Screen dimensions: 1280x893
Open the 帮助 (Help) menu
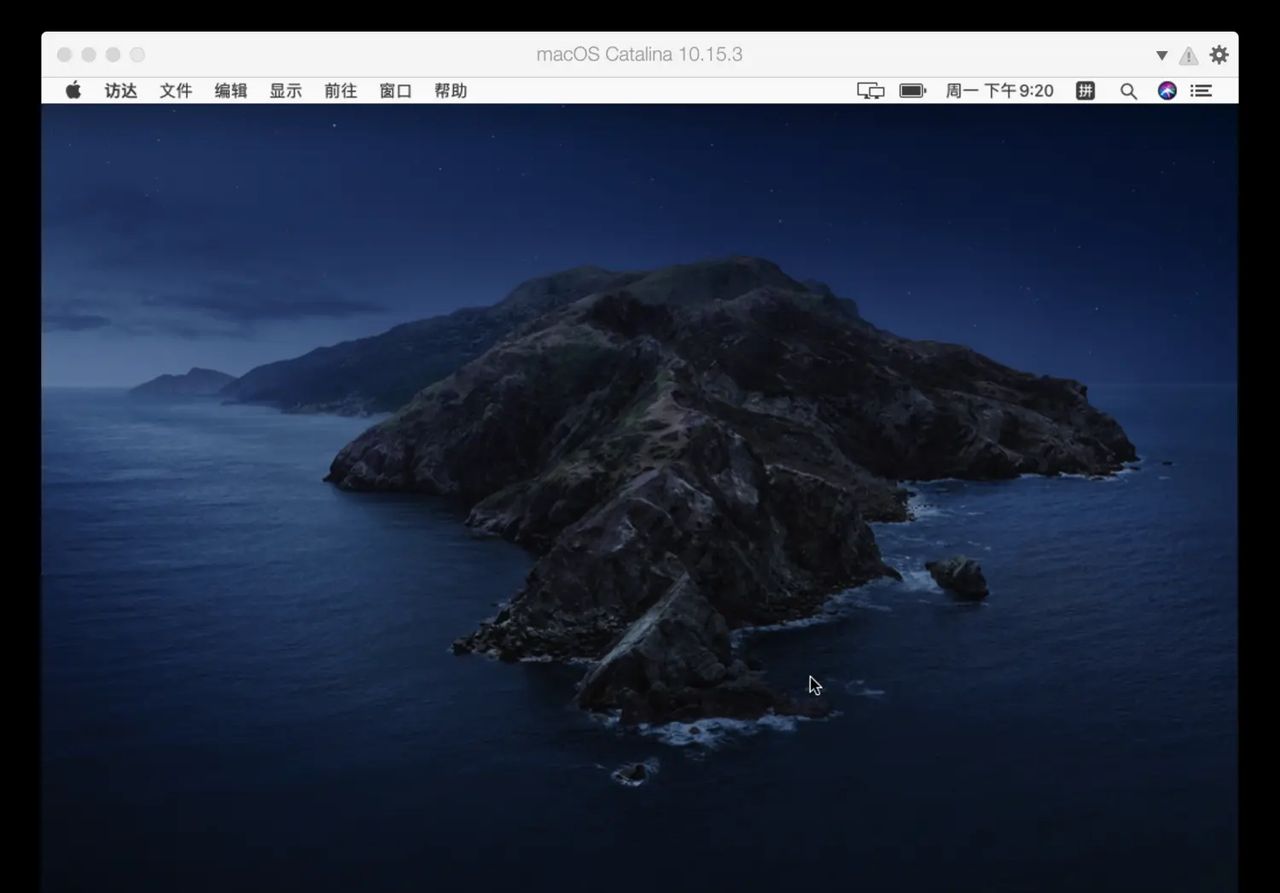(x=450, y=91)
